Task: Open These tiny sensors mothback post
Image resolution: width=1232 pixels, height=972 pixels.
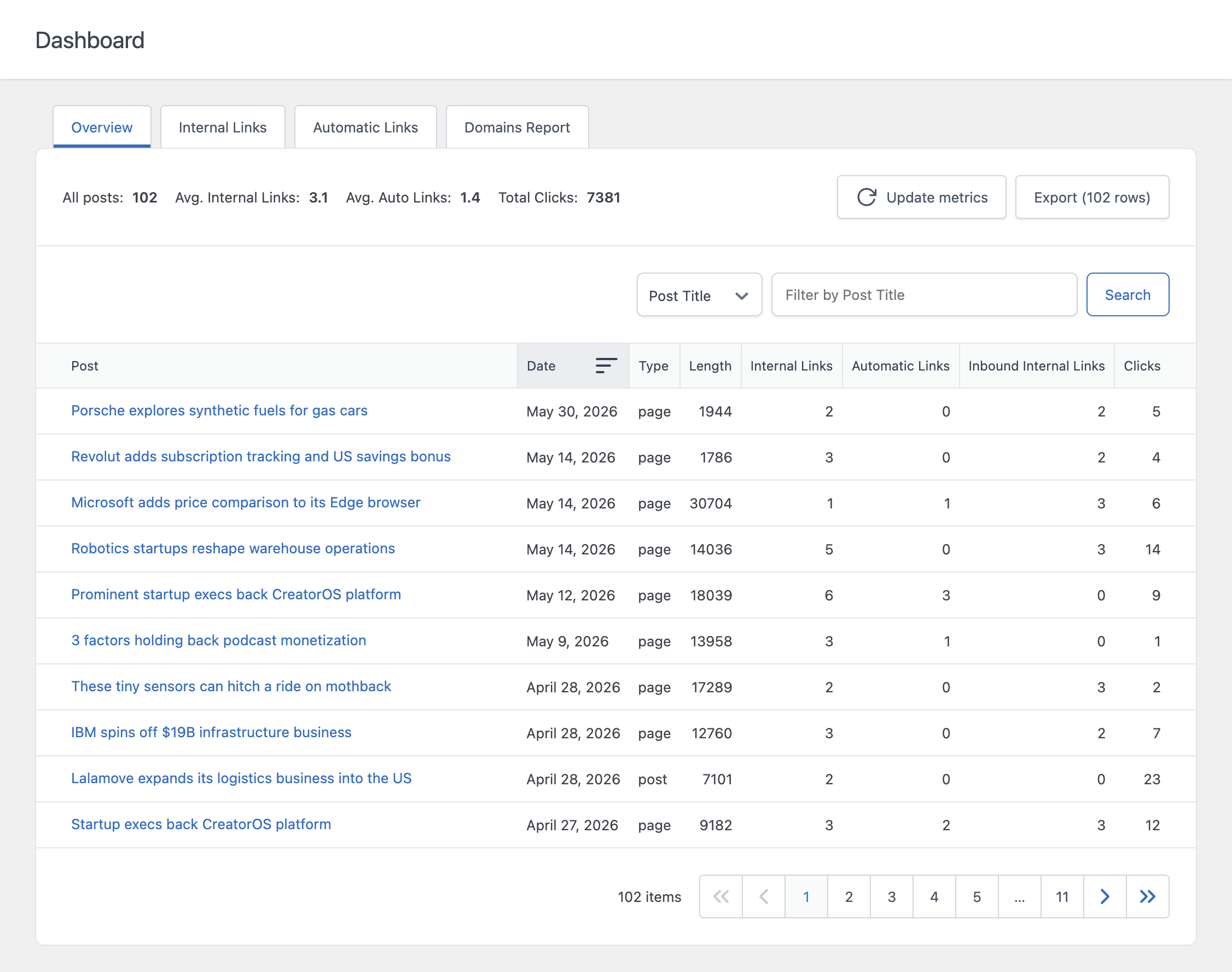Action: pos(231,686)
